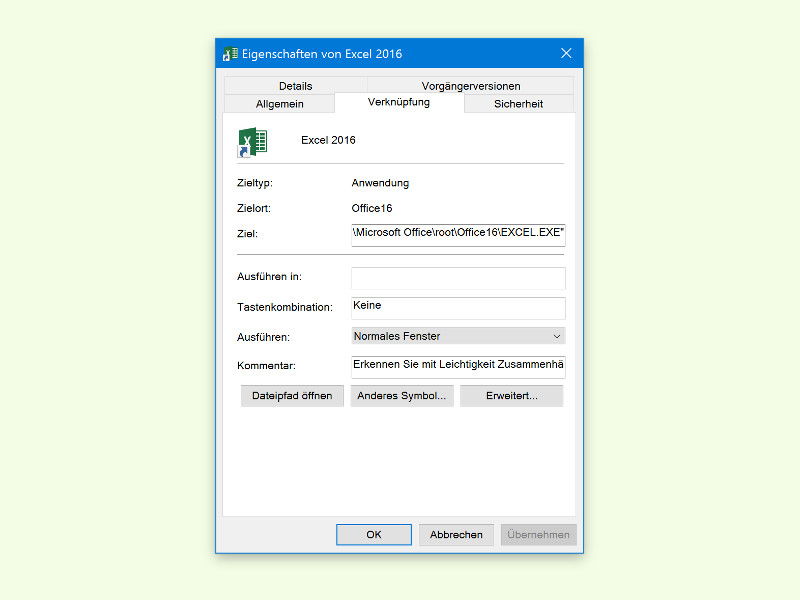Click into the Ziel path field
Screen dimensions: 800x600
[x=458, y=235]
